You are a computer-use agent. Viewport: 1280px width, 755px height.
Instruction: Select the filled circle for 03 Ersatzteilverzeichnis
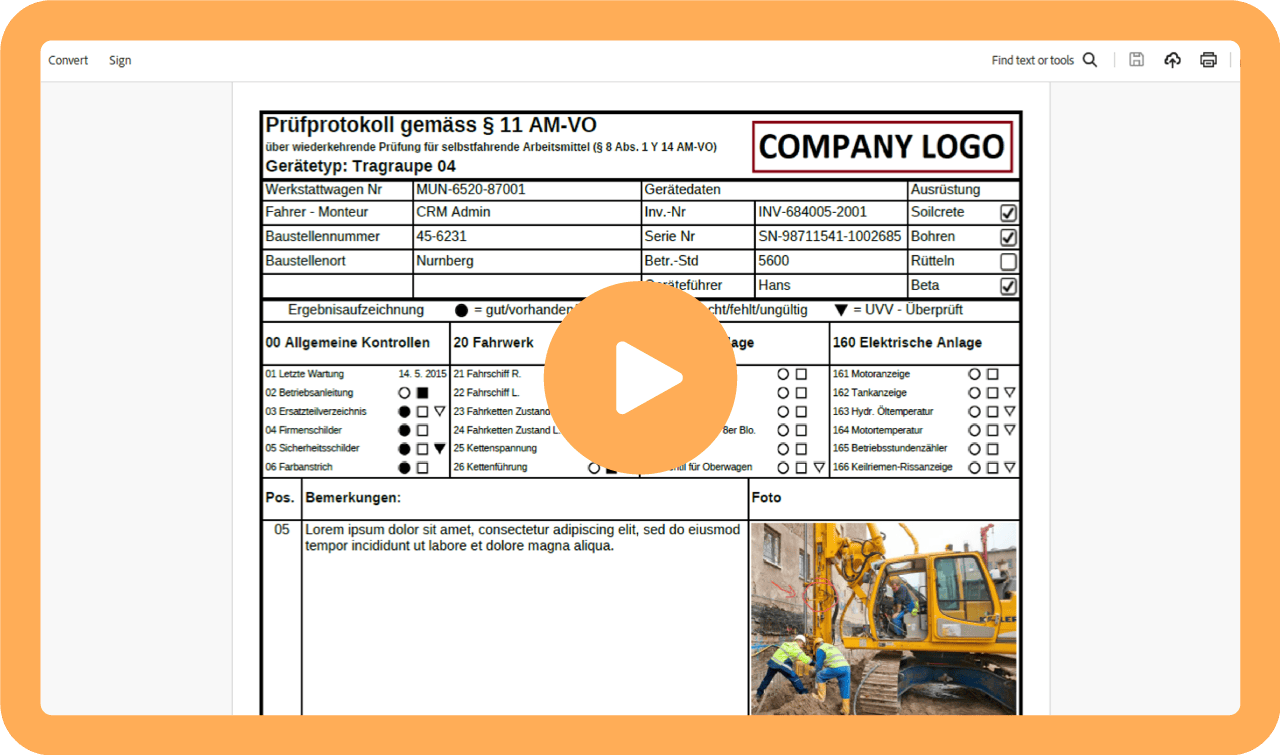point(404,411)
